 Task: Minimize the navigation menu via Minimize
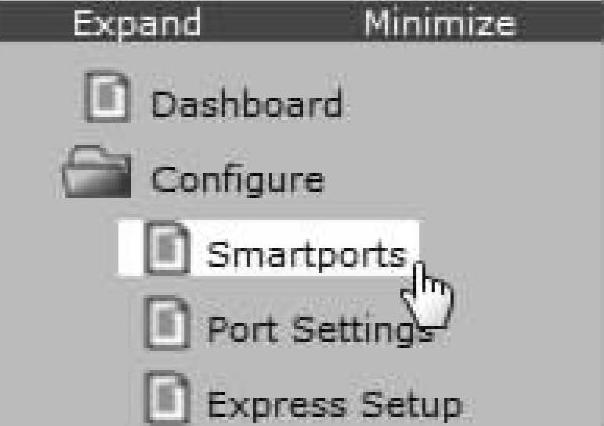coord(440,23)
